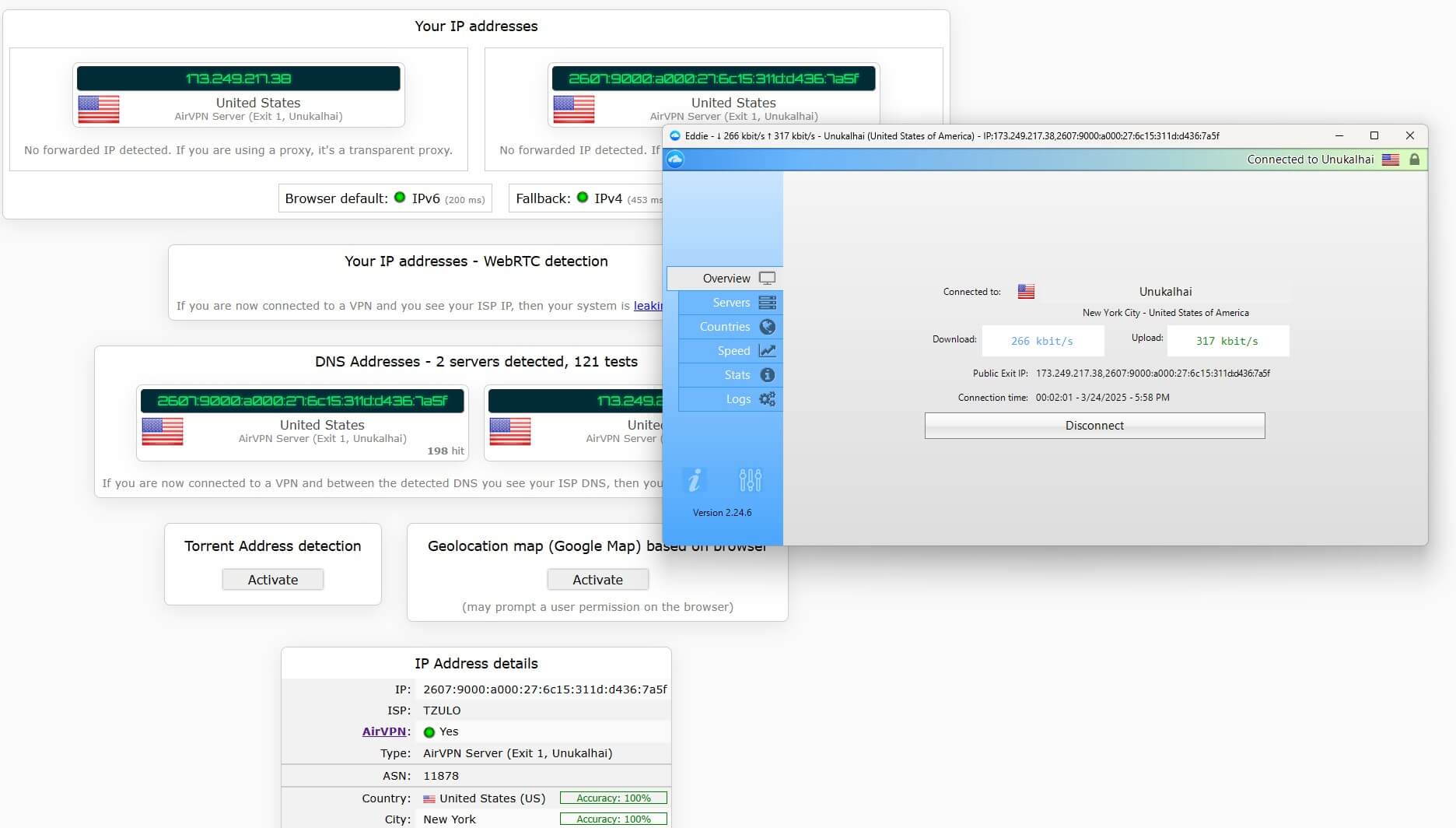The image size is (1456, 828).
Task: Open the Countries list in Eddie sidebar
Action: click(x=727, y=327)
